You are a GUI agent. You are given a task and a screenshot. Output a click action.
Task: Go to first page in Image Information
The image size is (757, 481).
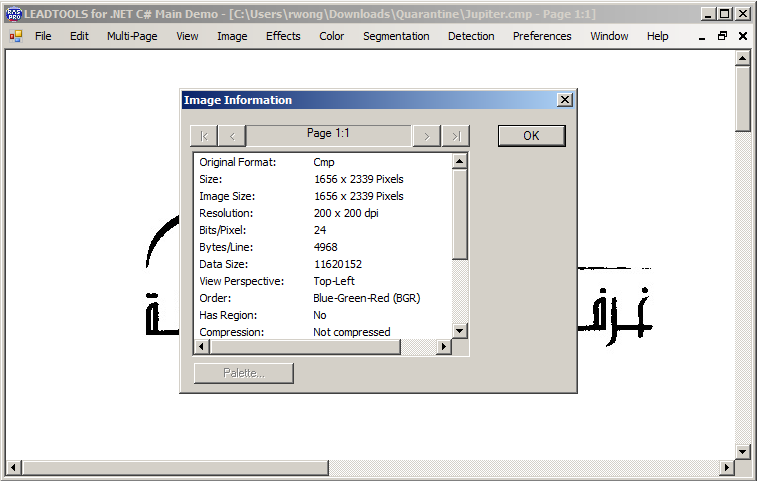tap(203, 136)
